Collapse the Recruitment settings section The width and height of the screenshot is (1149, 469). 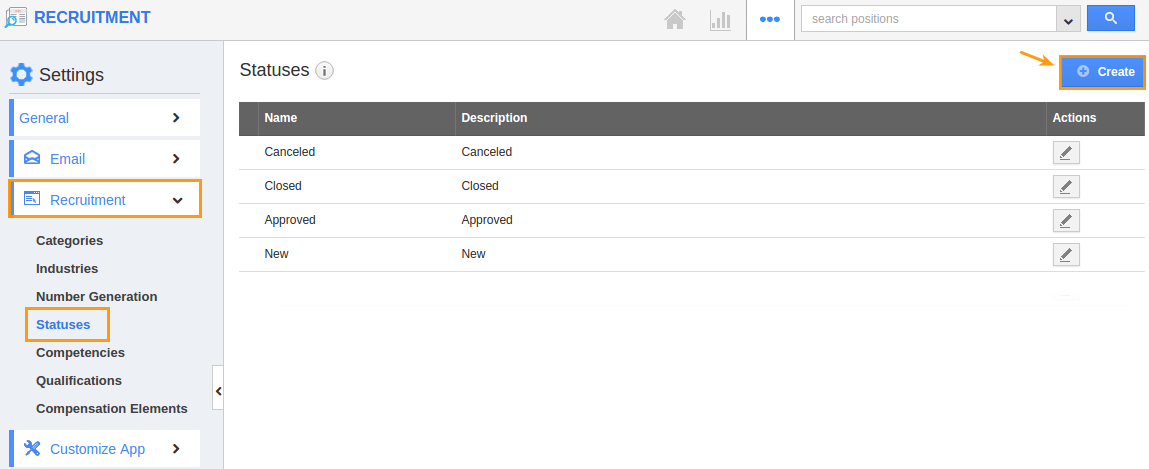click(x=104, y=199)
